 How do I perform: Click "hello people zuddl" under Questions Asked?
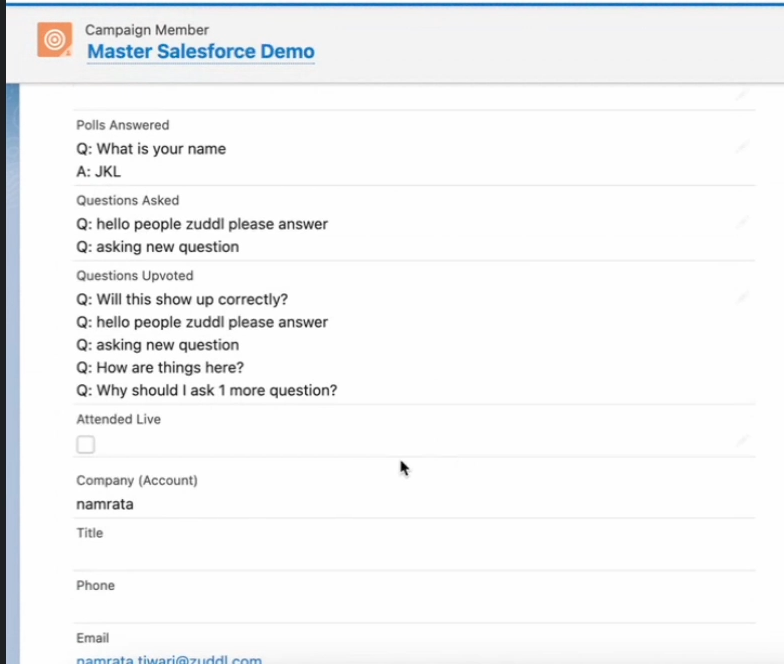click(x=202, y=224)
